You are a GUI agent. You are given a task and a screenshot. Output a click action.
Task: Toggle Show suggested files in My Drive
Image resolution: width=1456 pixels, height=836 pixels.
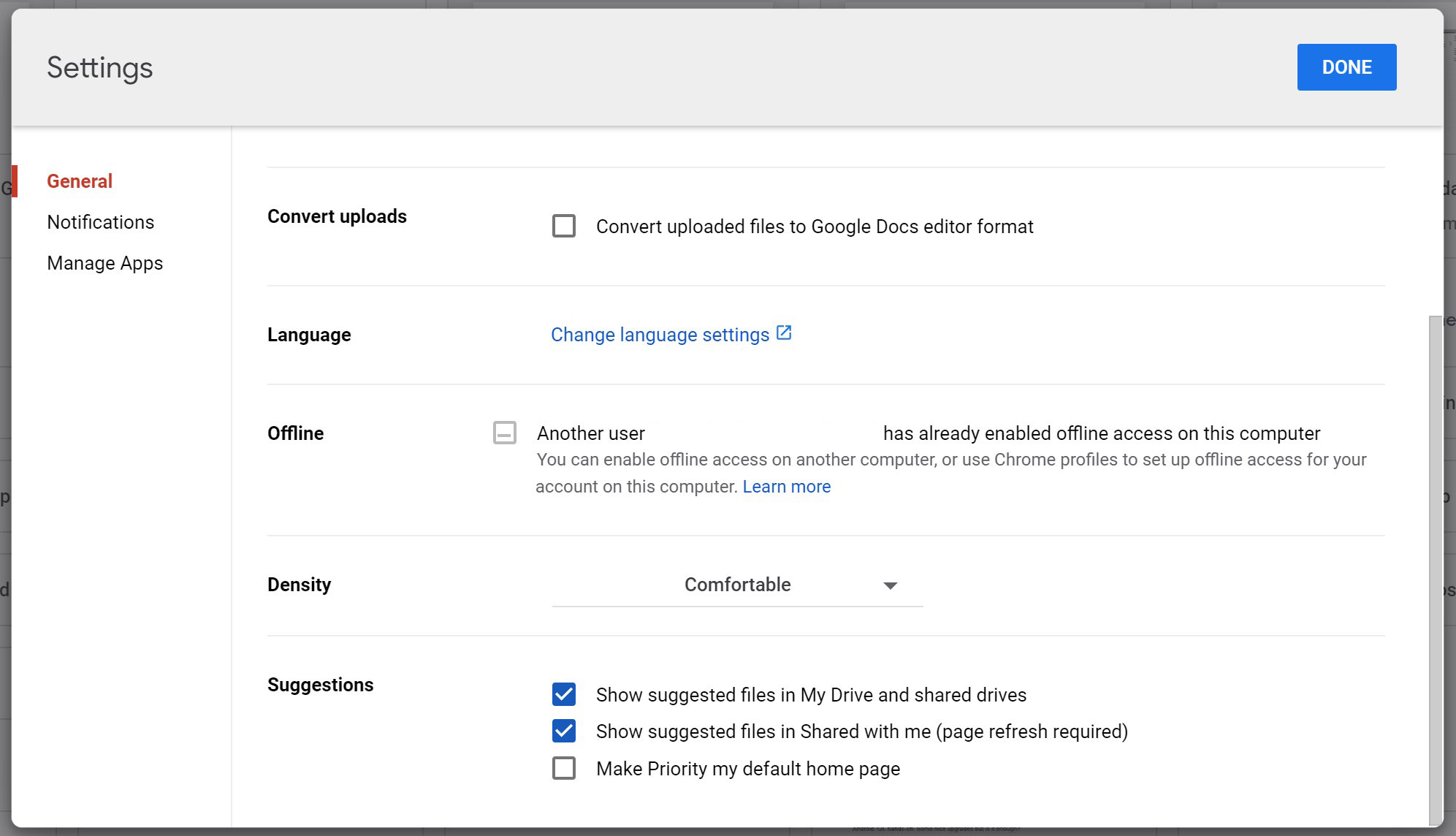[x=562, y=694]
